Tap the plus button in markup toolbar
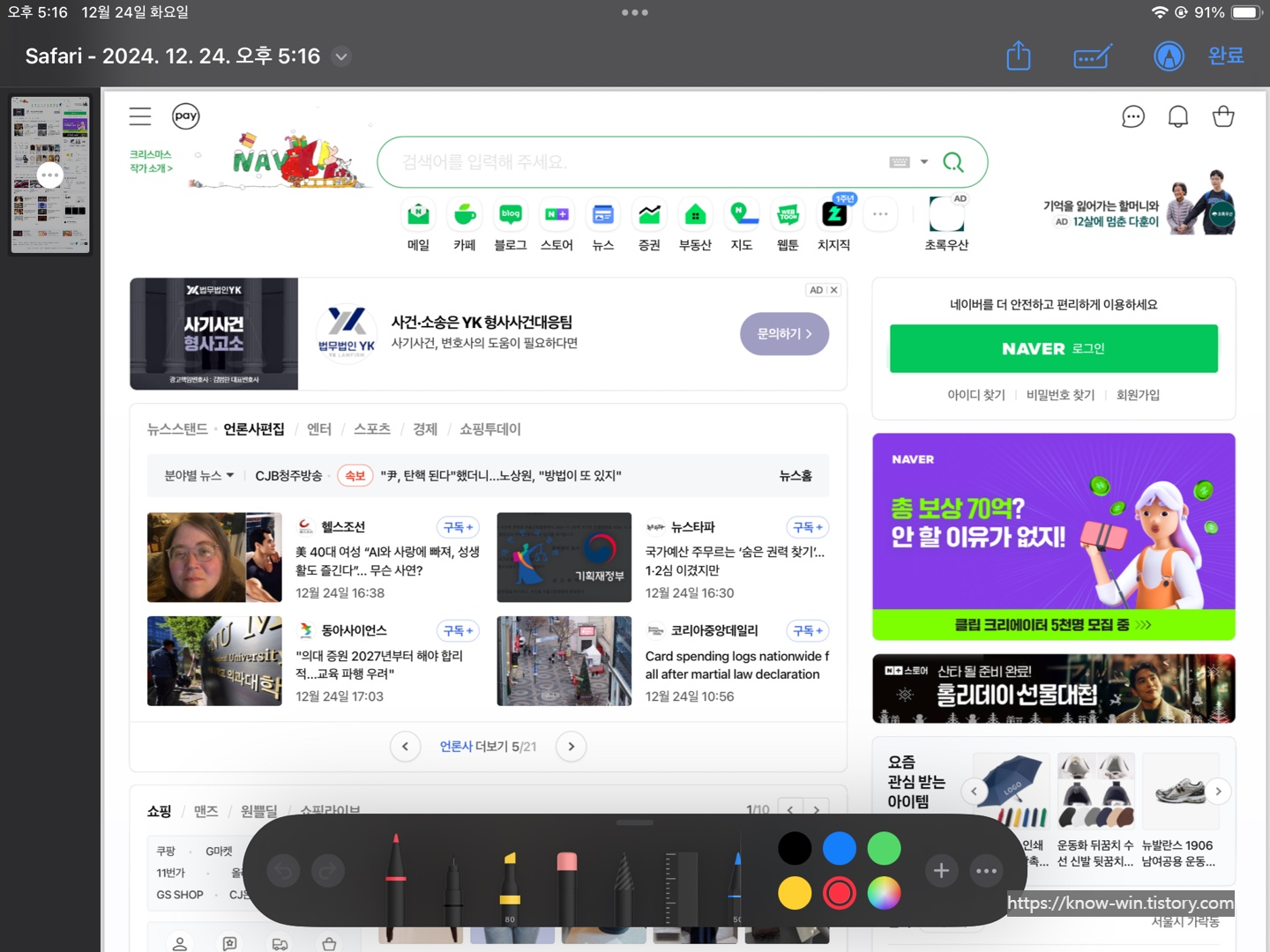 tap(941, 871)
